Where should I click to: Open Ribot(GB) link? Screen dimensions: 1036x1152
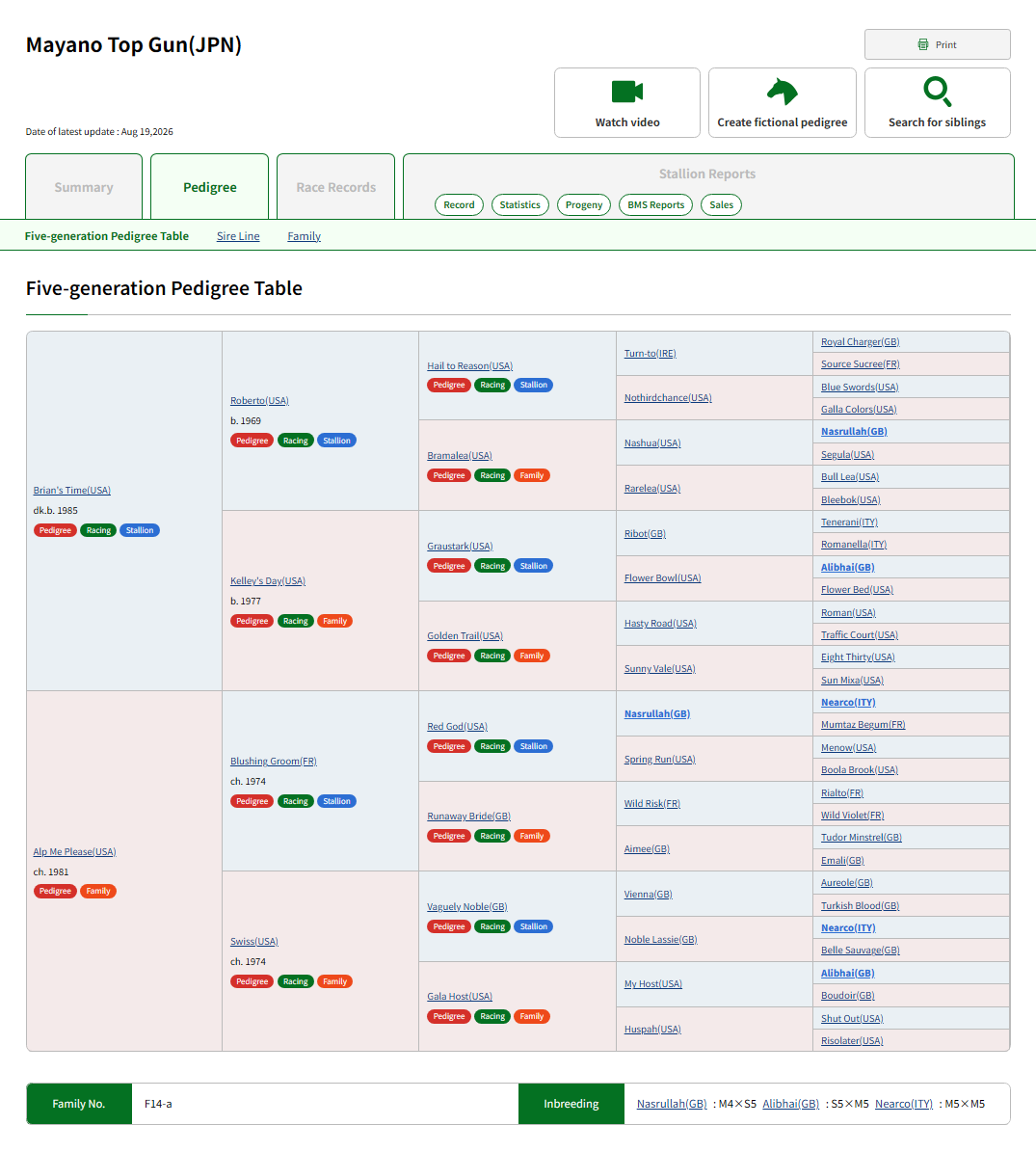(x=645, y=533)
